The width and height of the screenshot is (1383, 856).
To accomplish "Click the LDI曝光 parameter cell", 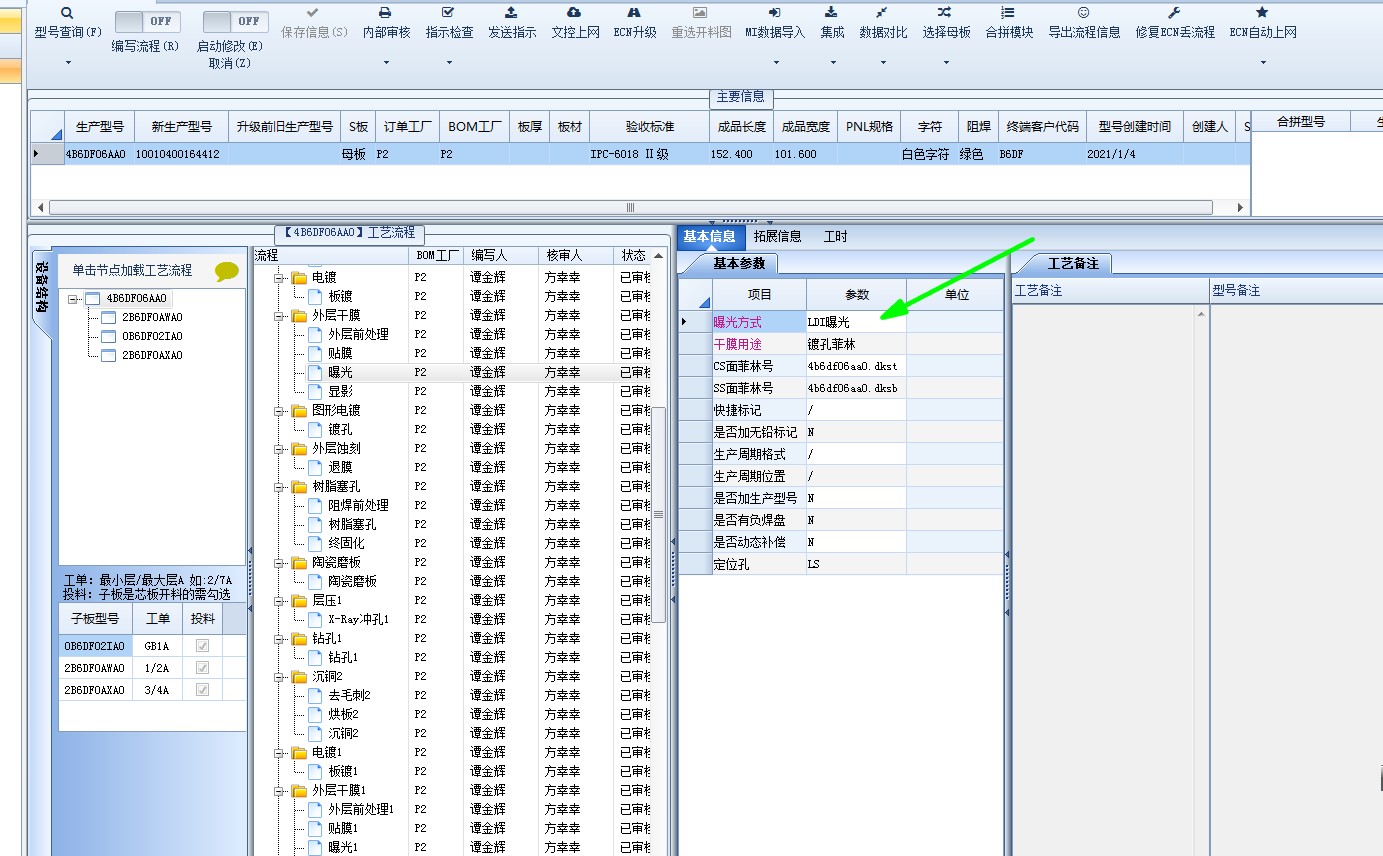I will [x=856, y=322].
